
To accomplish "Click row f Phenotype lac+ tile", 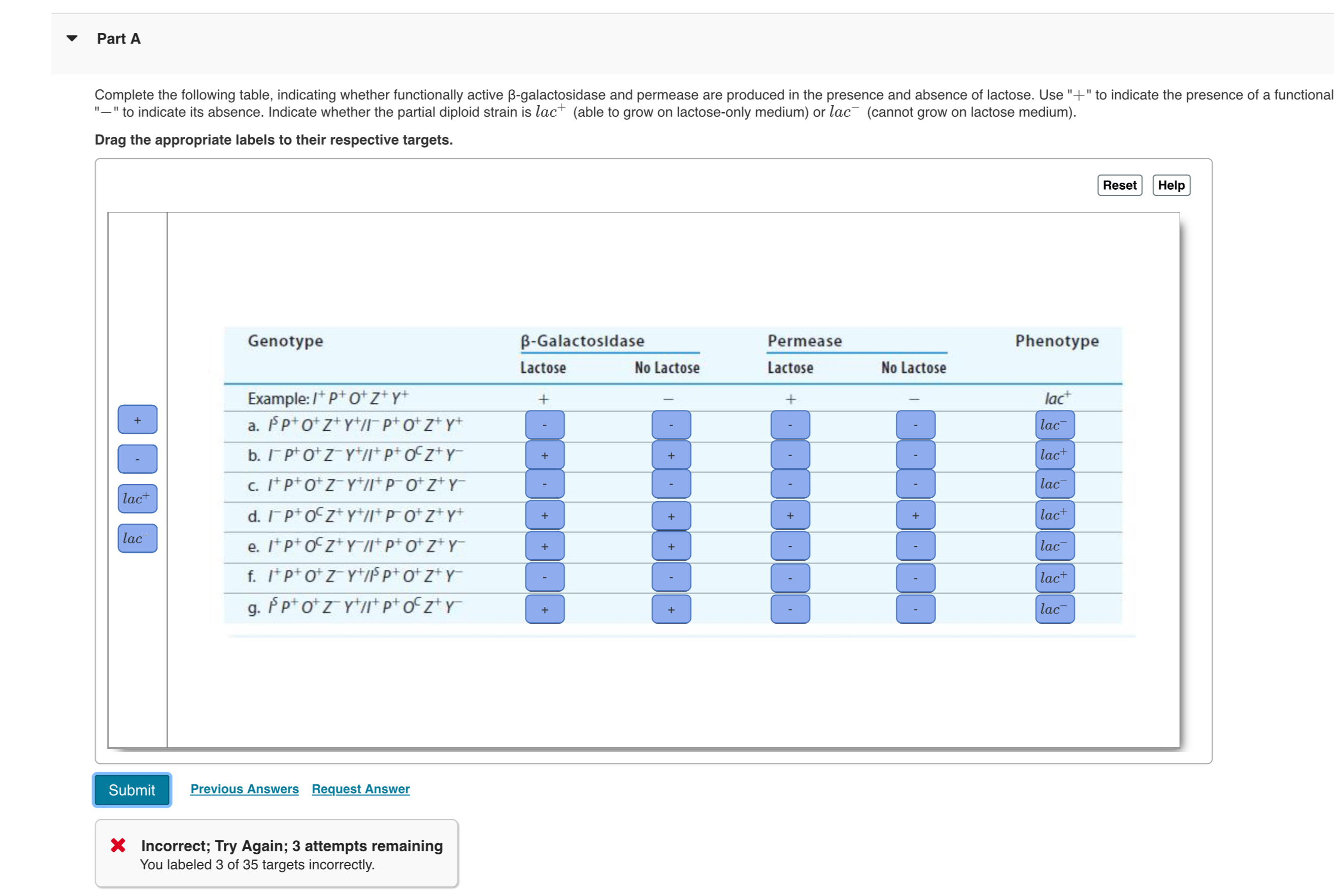I will pyautogui.click(x=1054, y=578).
